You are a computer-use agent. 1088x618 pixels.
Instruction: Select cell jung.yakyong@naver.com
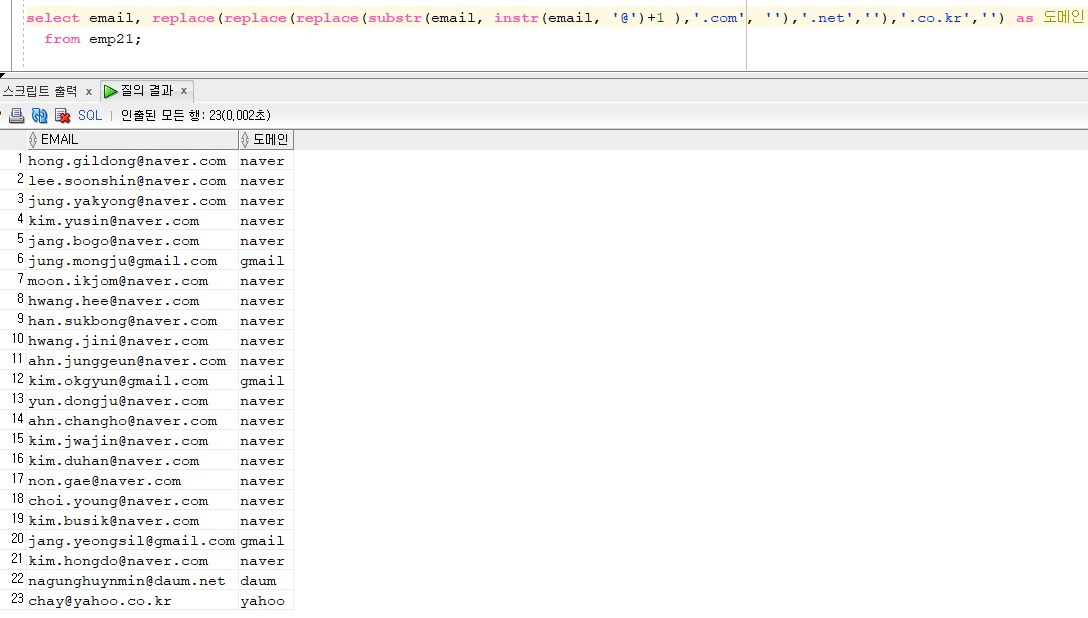(x=132, y=201)
